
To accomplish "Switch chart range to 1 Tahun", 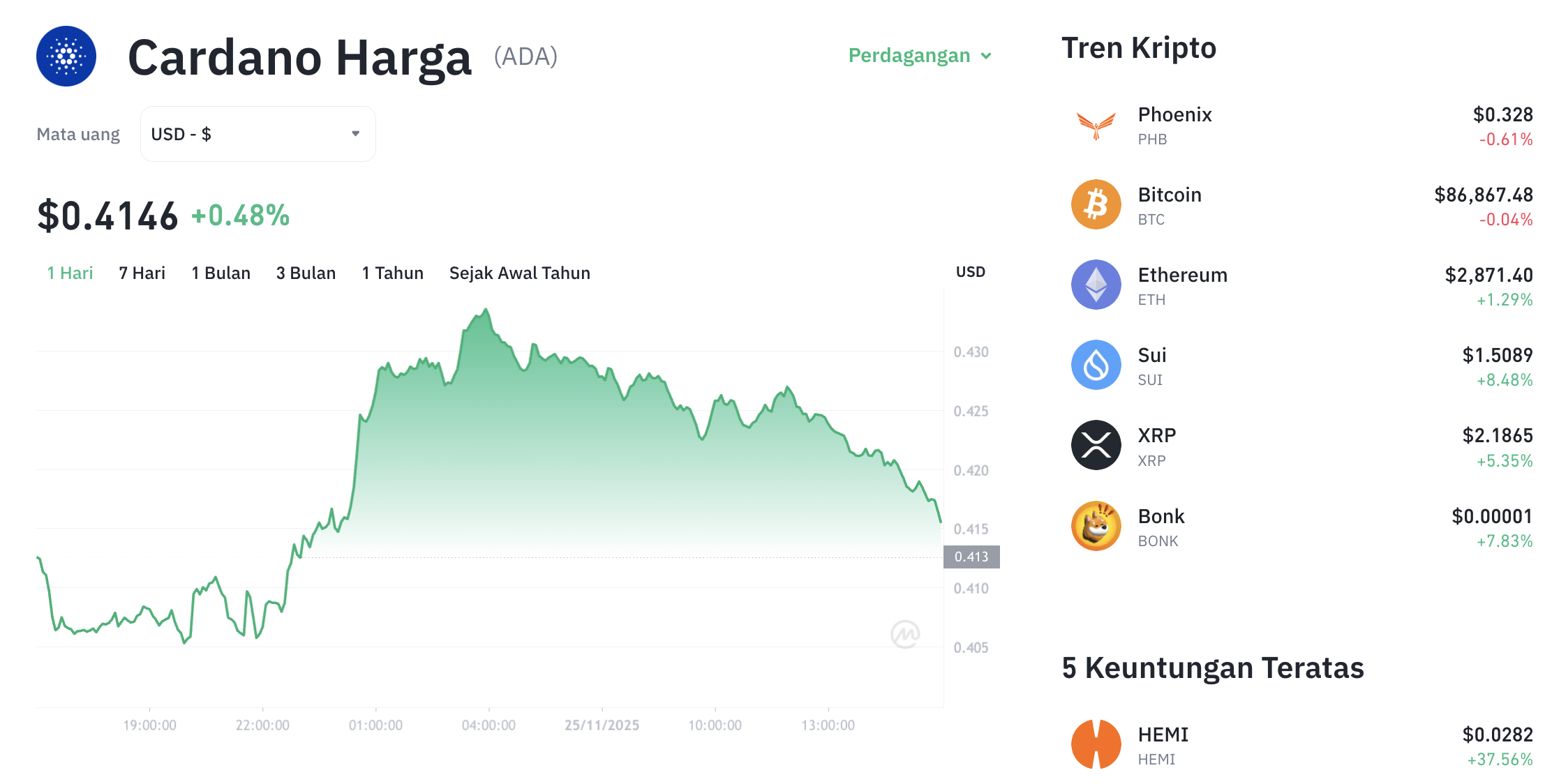I will [x=391, y=273].
